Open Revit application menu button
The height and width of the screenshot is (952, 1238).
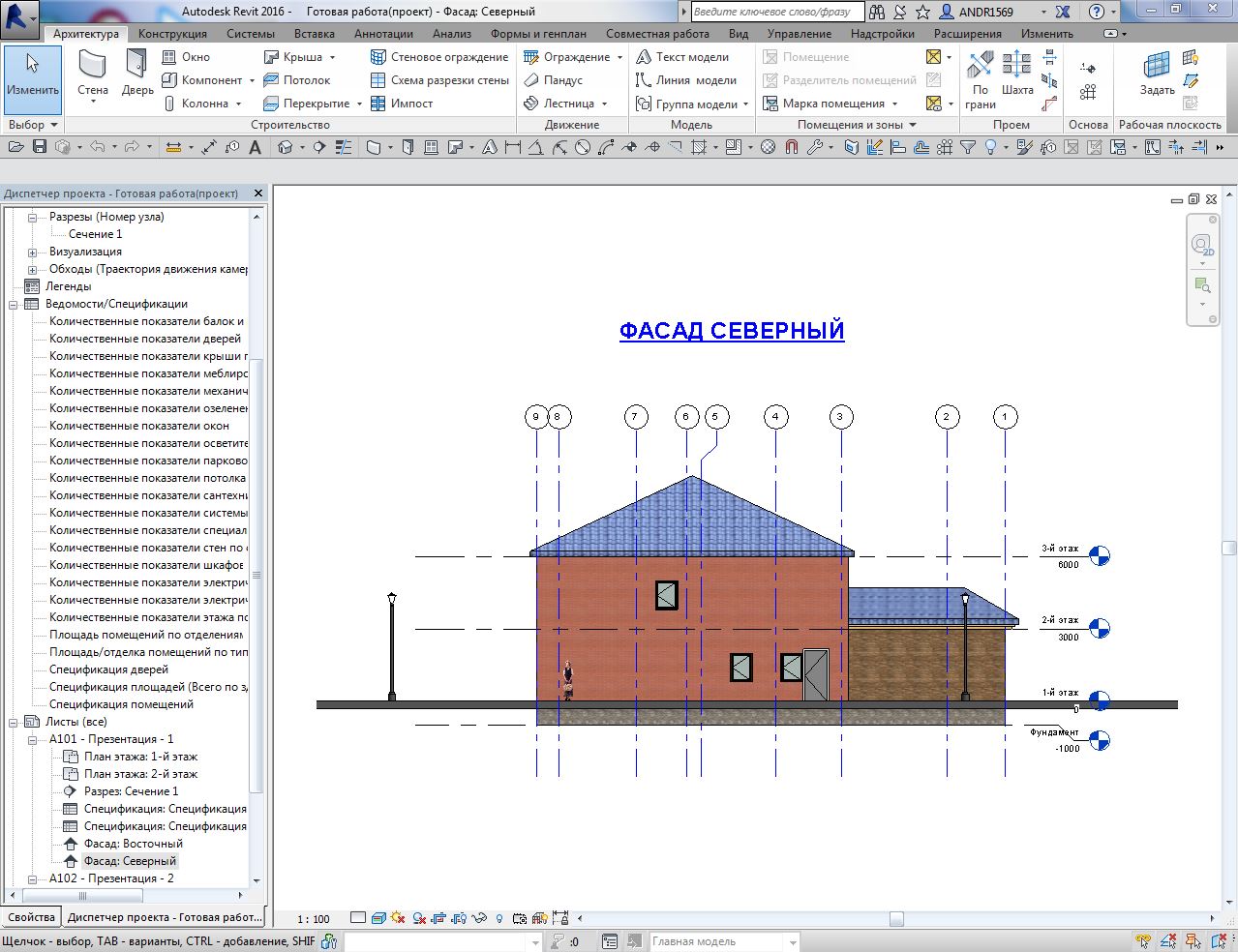19,17
